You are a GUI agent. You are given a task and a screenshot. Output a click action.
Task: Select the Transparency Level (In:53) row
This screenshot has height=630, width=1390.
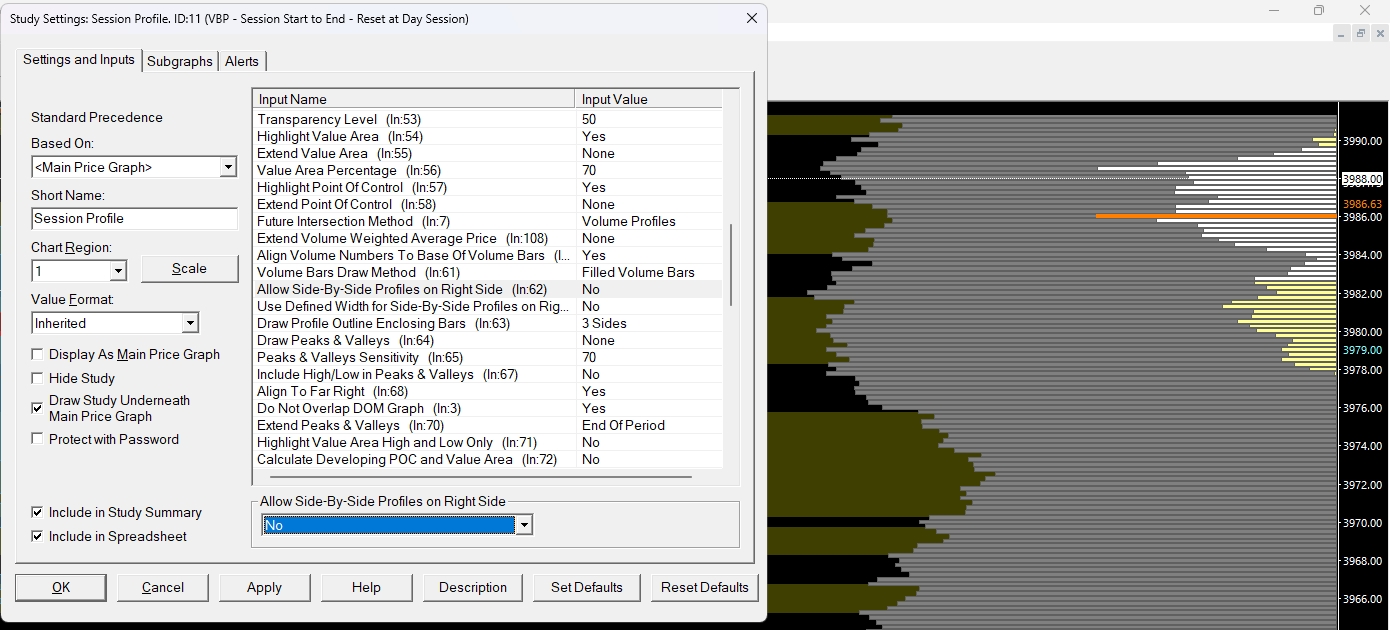point(488,119)
